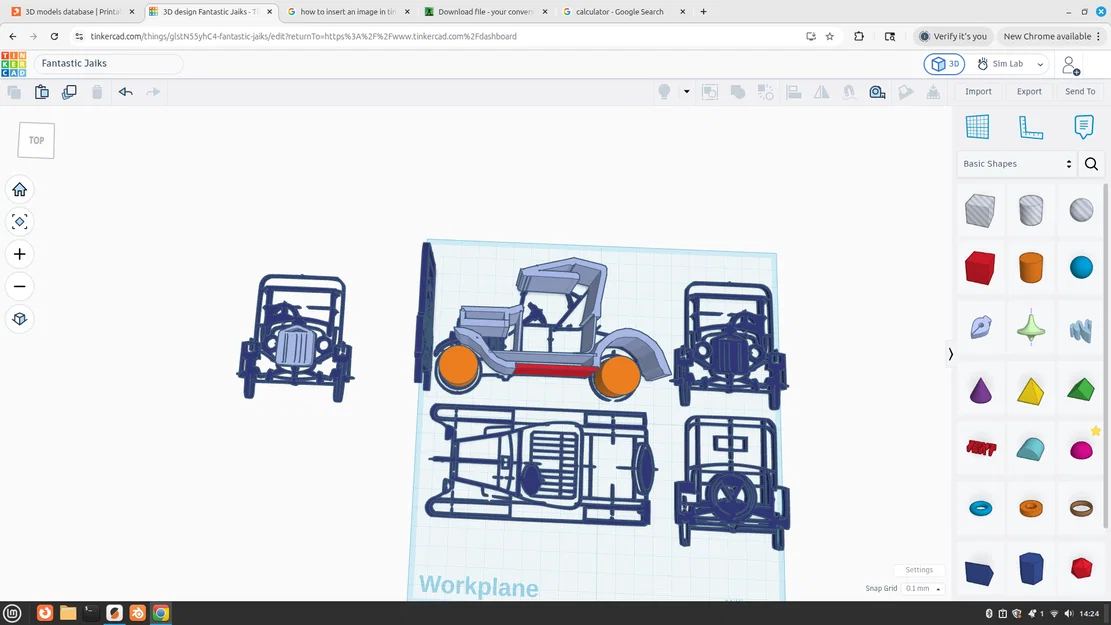Click the Paste clipboard icon
Viewport: 1111px width, 625px height.
42,92
